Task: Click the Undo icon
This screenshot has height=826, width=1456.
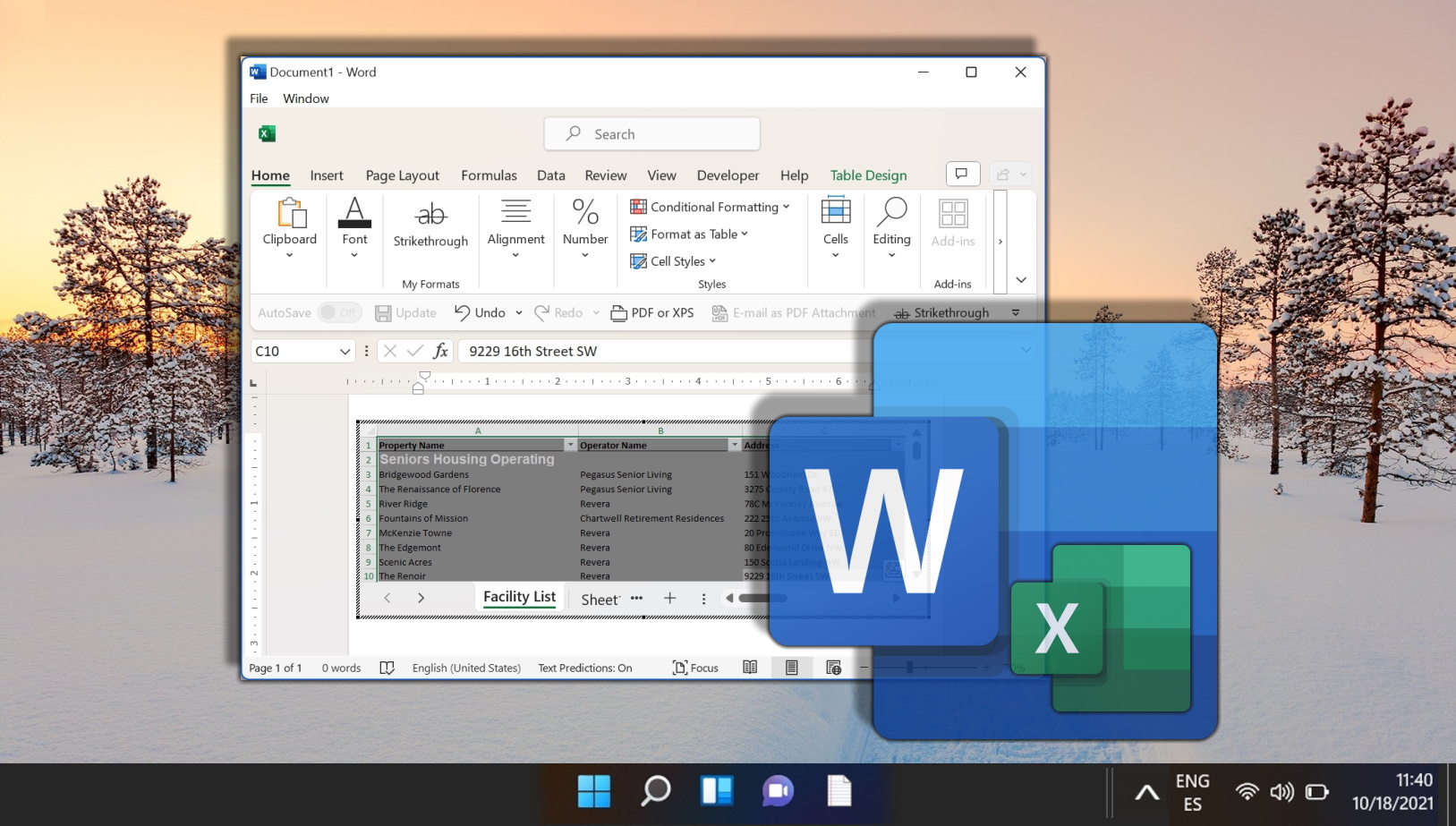Action: (x=479, y=312)
